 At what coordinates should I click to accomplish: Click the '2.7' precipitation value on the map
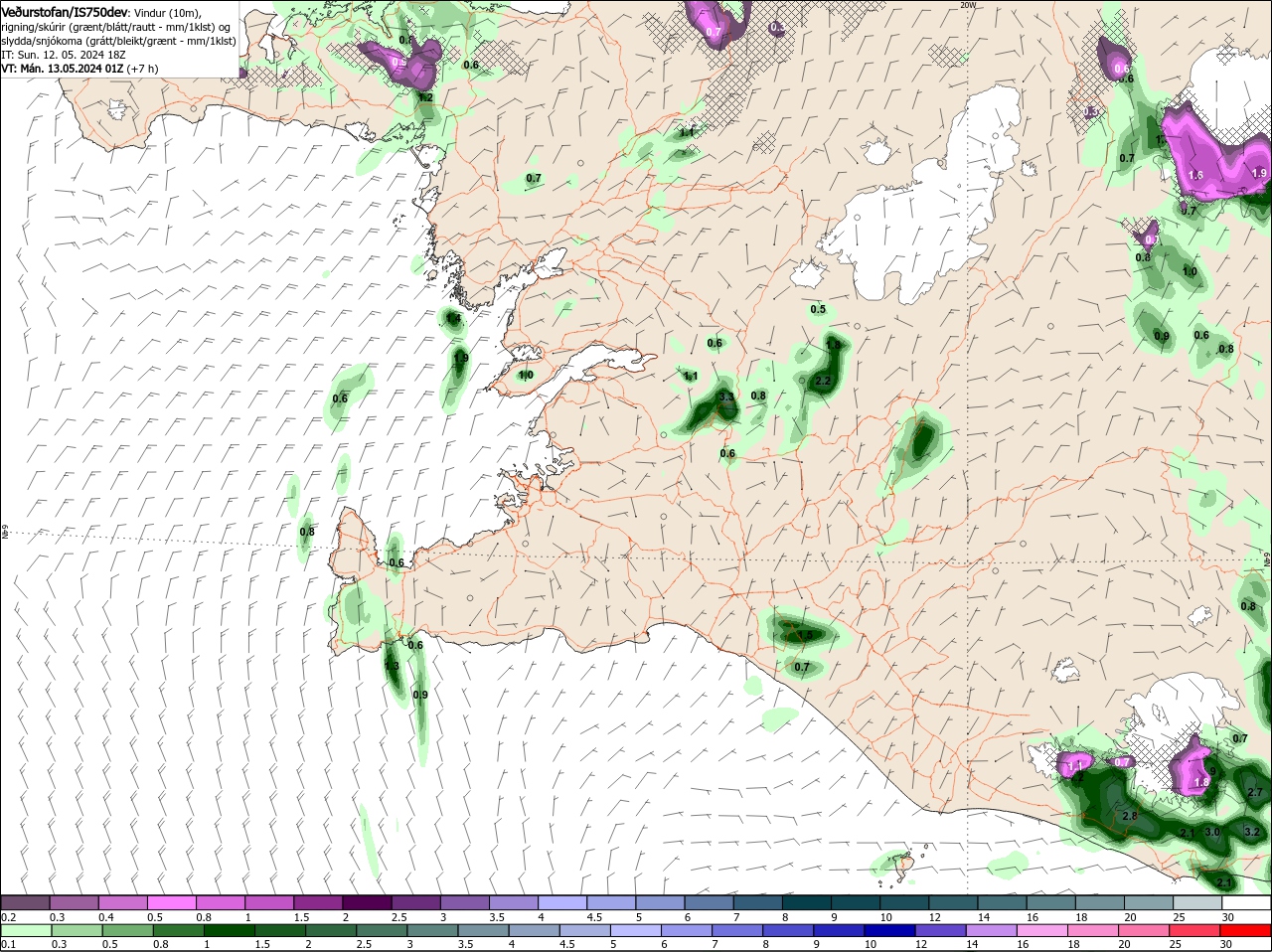tap(1254, 792)
